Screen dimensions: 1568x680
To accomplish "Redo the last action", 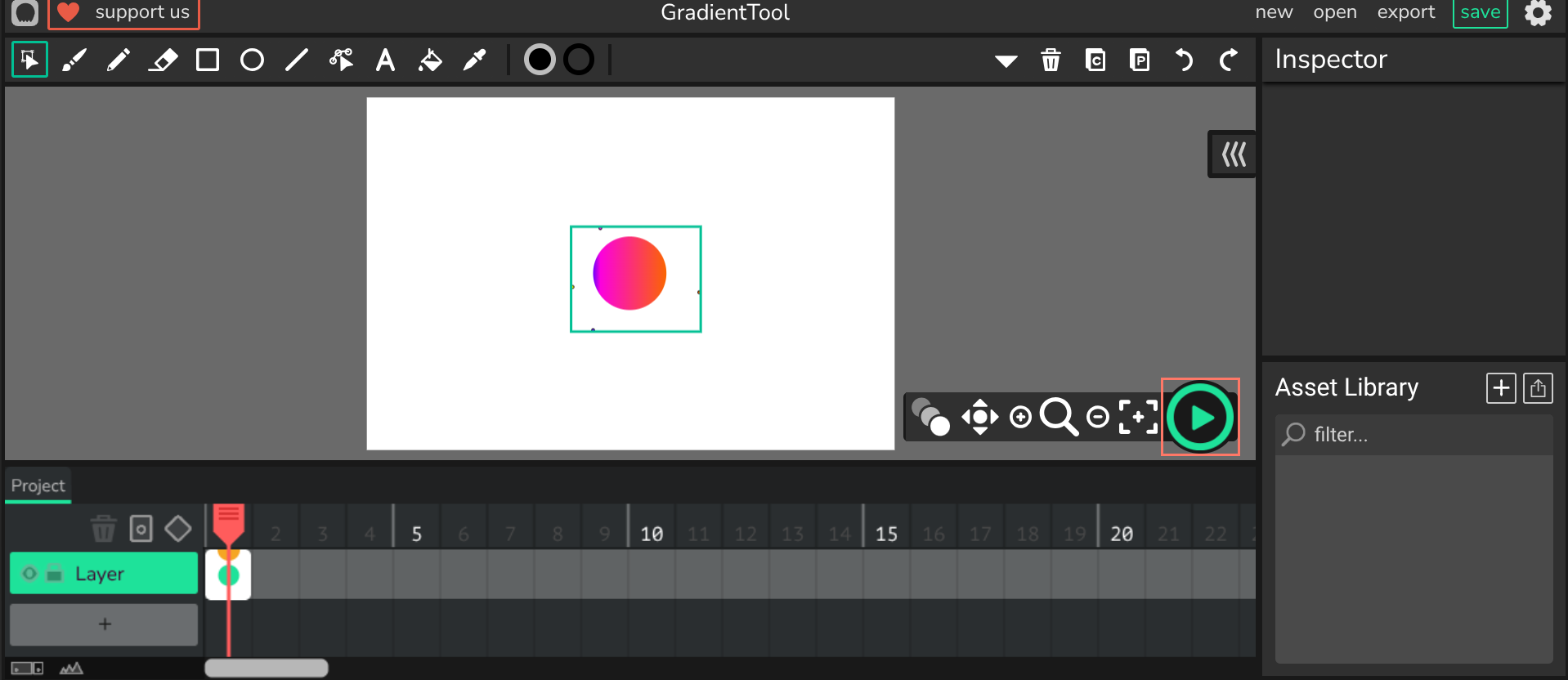I will coord(1229,60).
